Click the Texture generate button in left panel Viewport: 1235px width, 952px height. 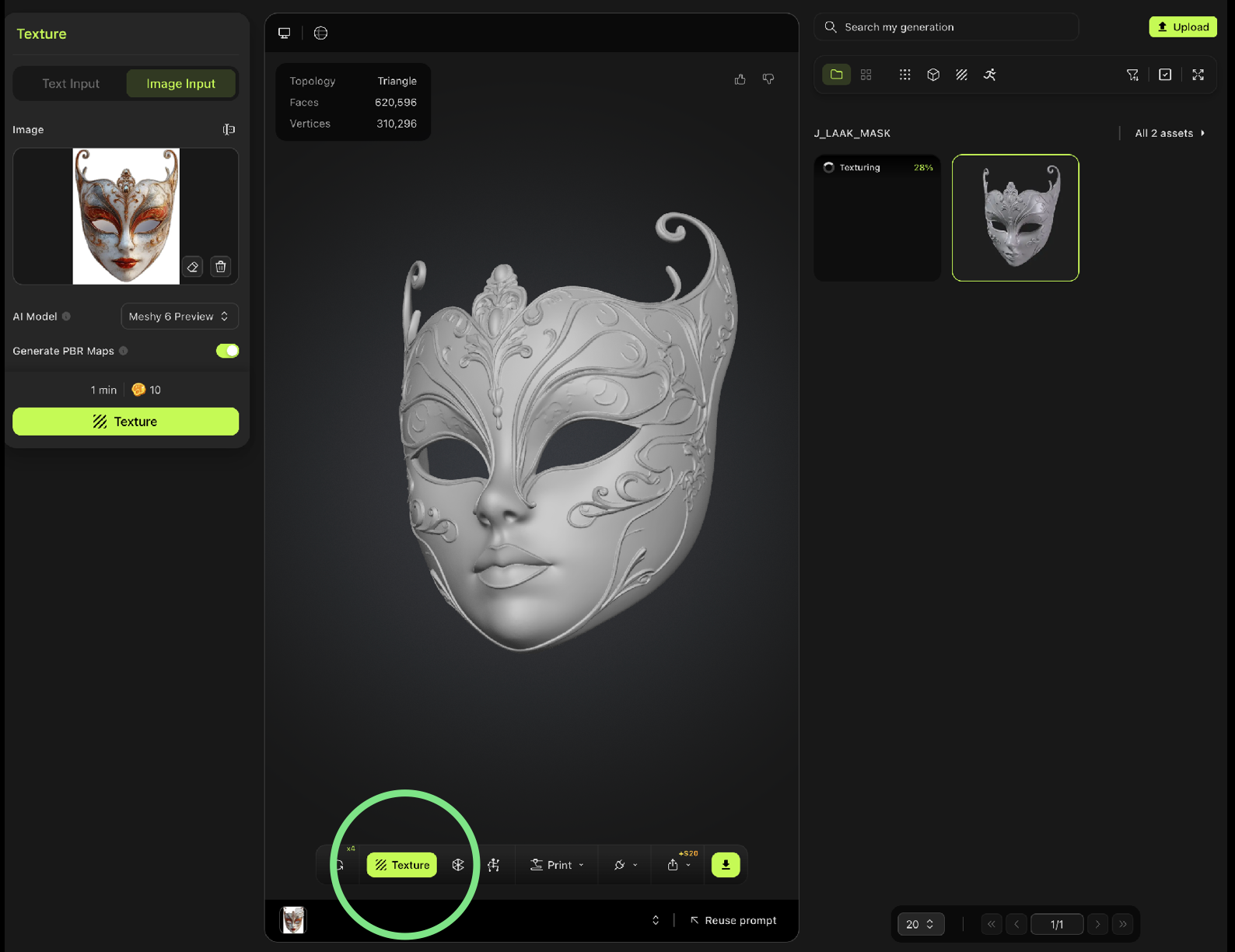point(126,422)
